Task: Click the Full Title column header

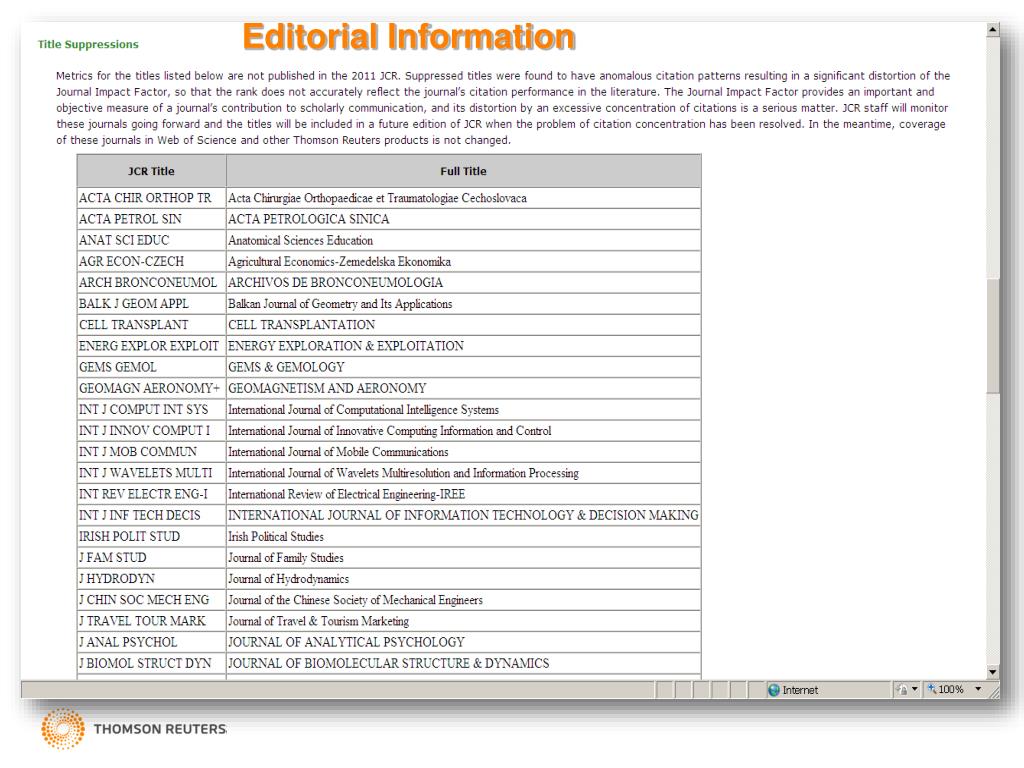Action: tap(463, 171)
